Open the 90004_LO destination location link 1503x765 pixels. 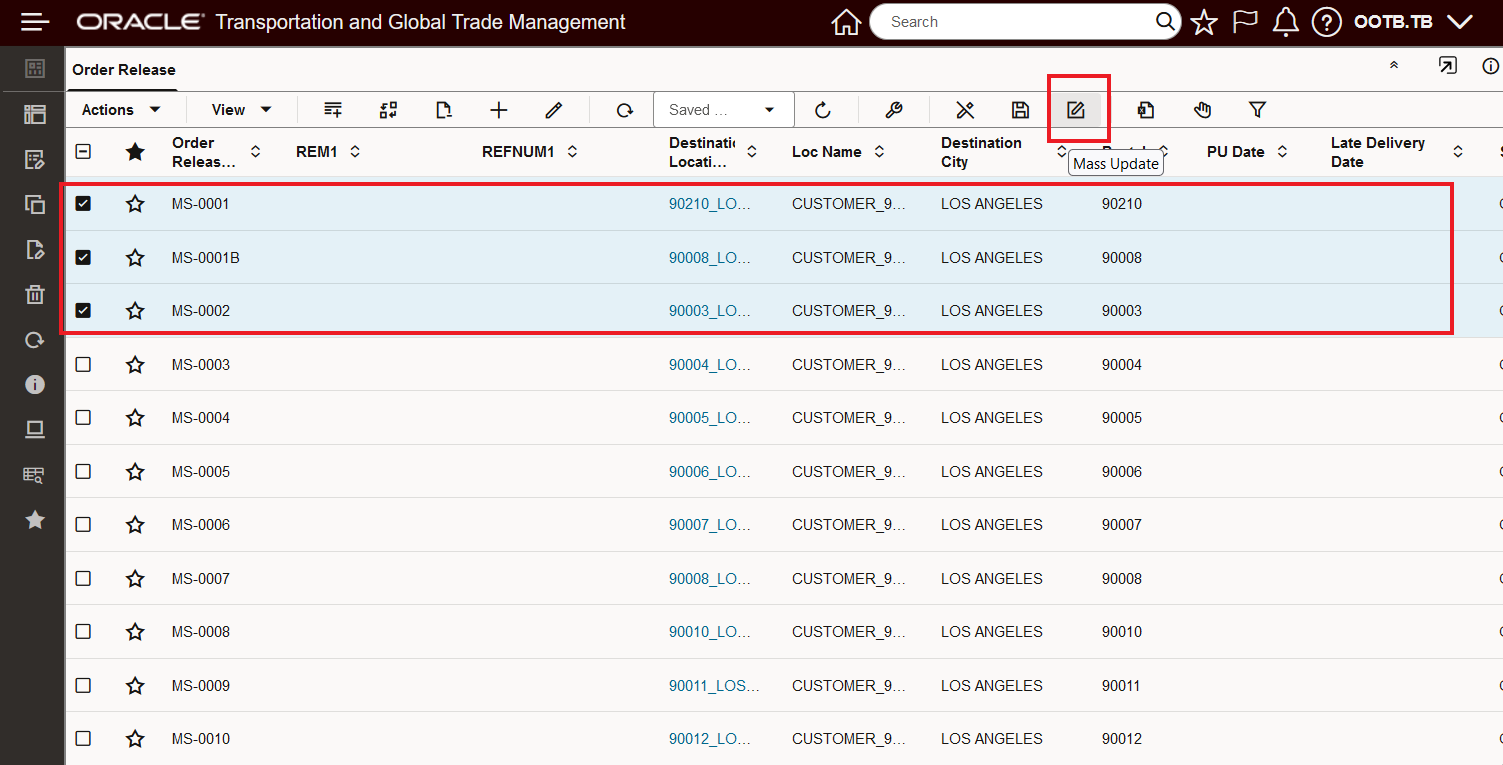click(x=709, y=365)
